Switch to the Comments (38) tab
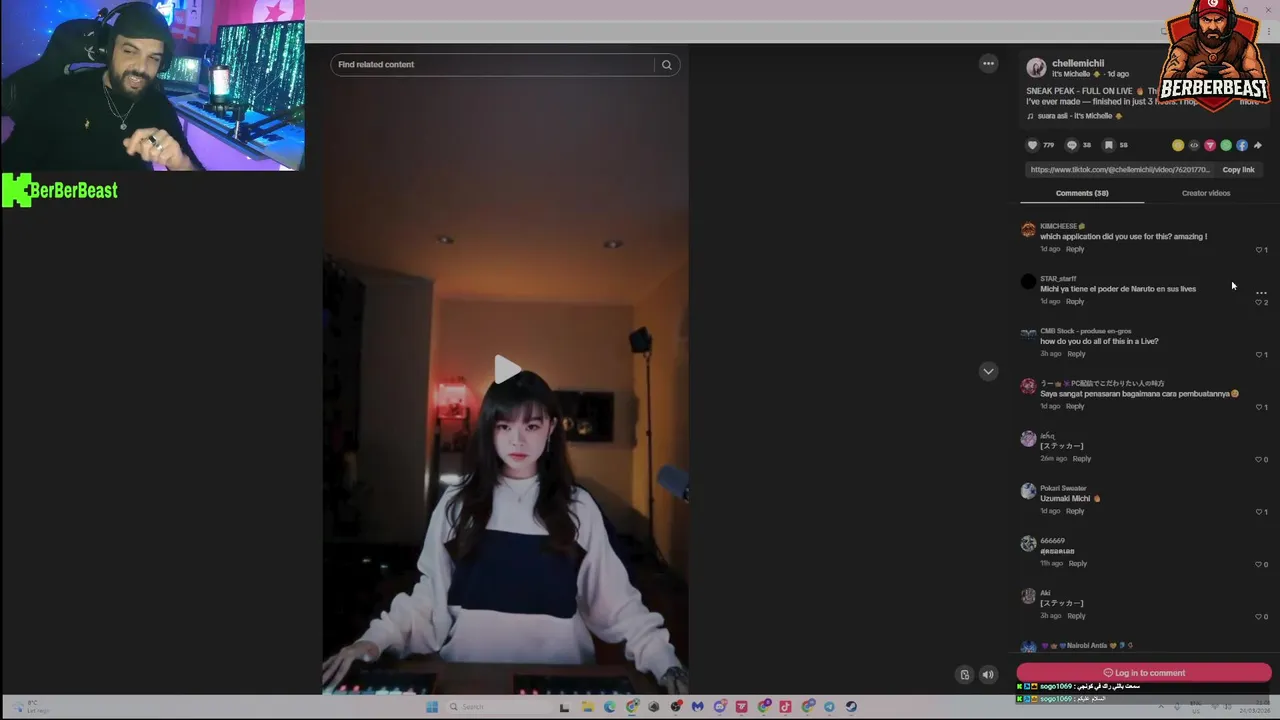Image resolution: width=1280 pixels, height=720 pixels. click(x=1082, y=193)
